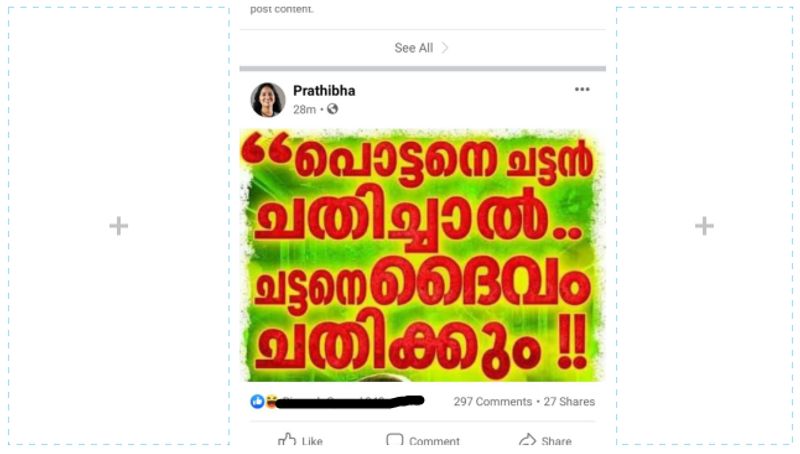Click Prathibha's profile picture
This screenshot has width=800, height=454.
268,99
